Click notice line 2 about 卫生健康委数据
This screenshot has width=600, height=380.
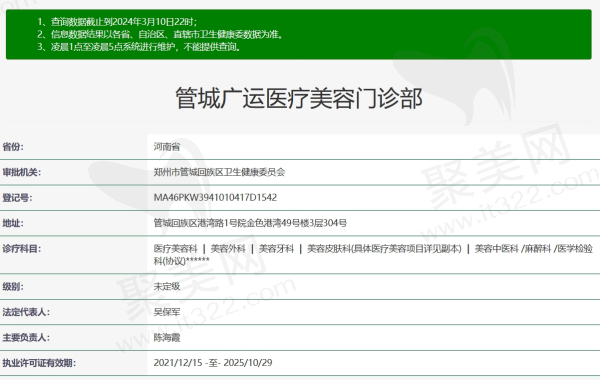[x=160, y=34]
